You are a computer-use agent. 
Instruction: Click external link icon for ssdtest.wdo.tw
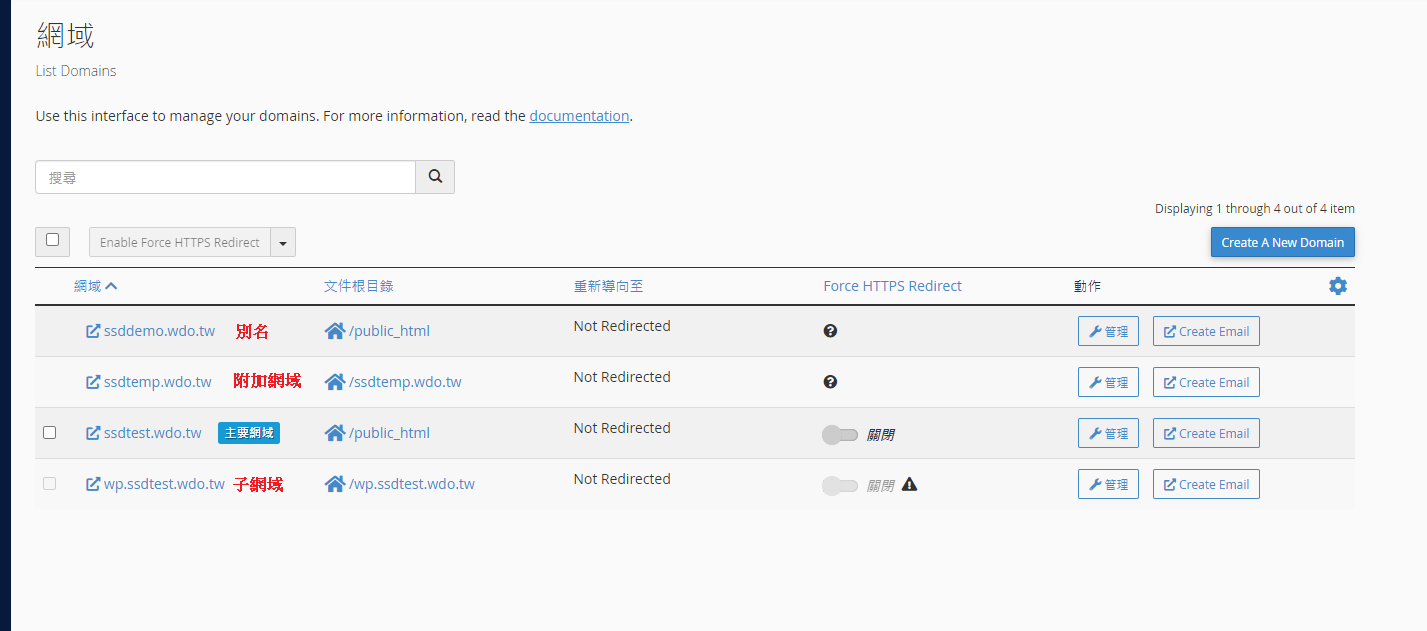[93, 433]
